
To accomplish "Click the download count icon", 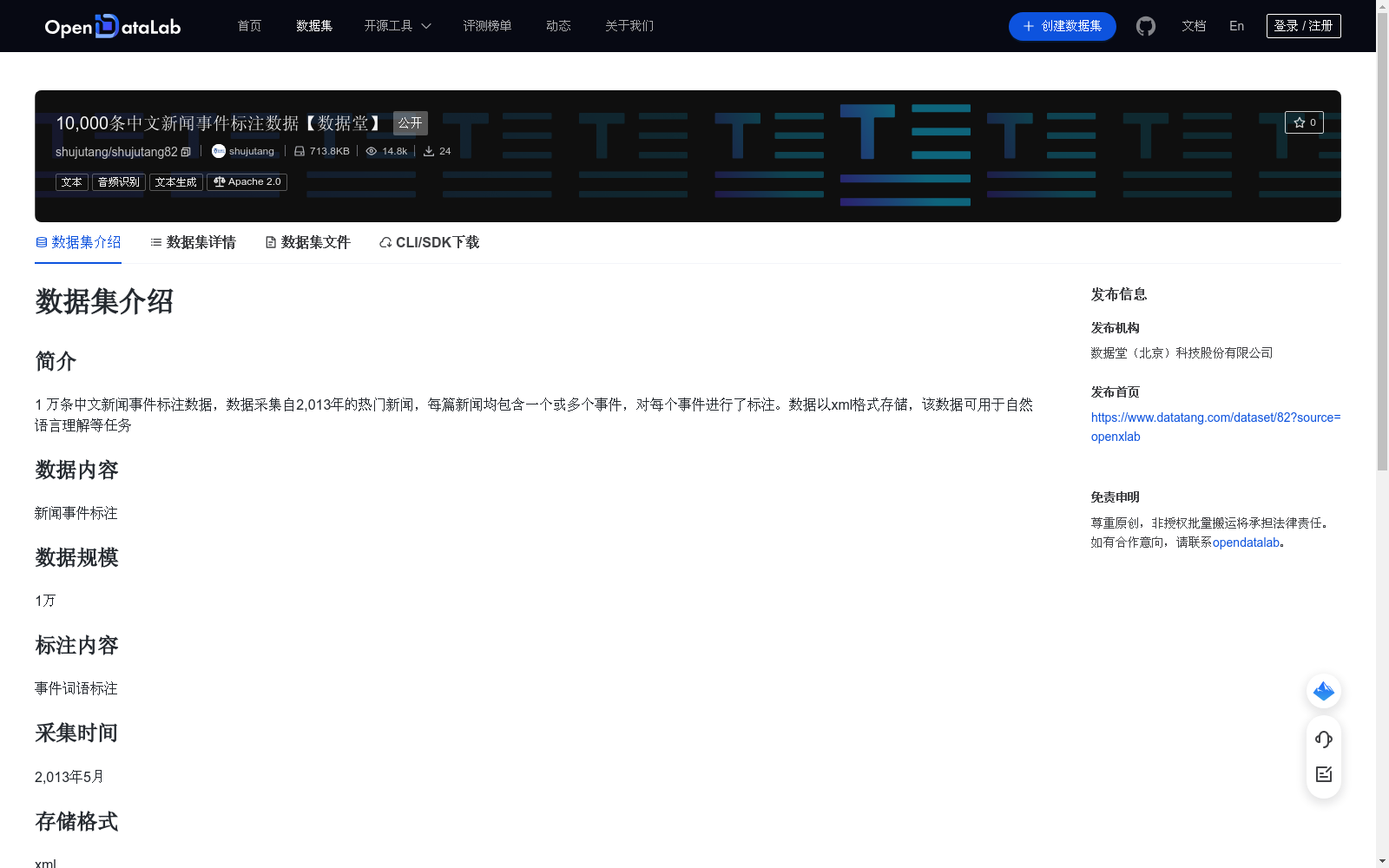I will (x=429, y=151).
